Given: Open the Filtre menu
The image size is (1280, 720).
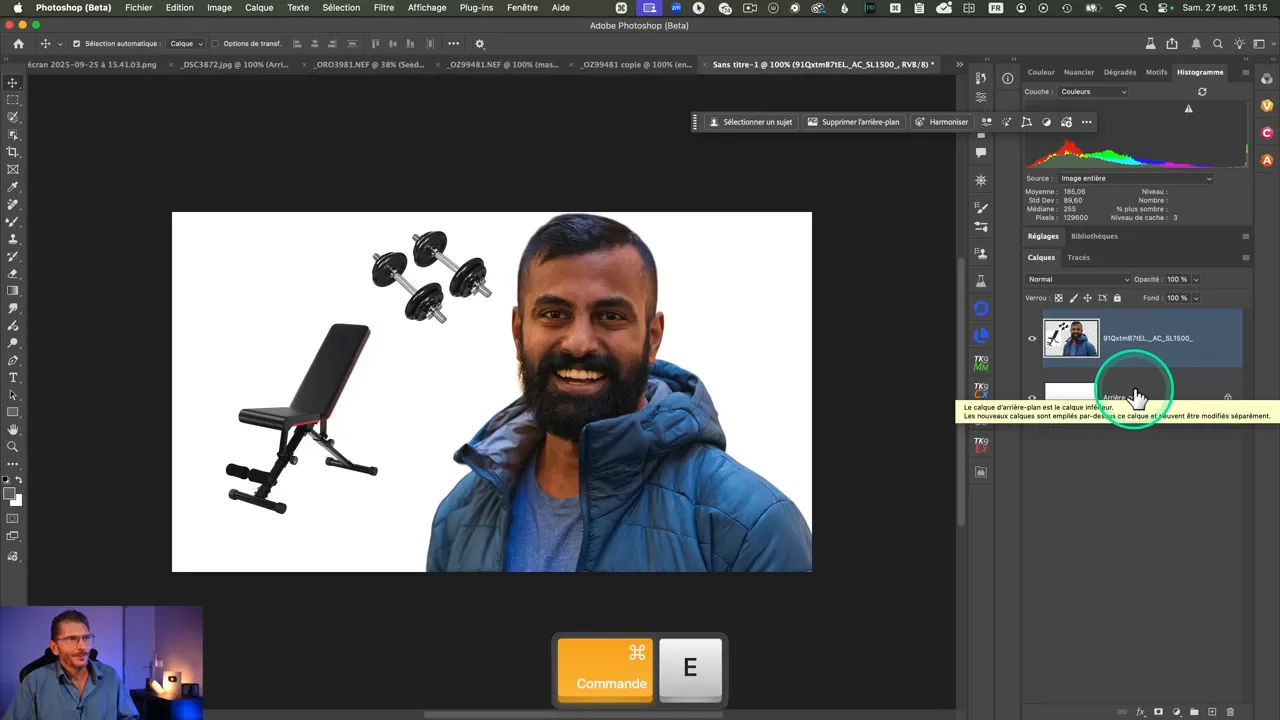Looking at the screenshot, I should point(383,8).
